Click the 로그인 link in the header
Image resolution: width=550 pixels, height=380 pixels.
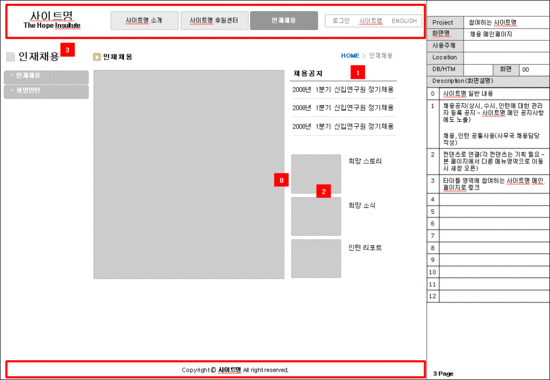click(x=341, y=21)
